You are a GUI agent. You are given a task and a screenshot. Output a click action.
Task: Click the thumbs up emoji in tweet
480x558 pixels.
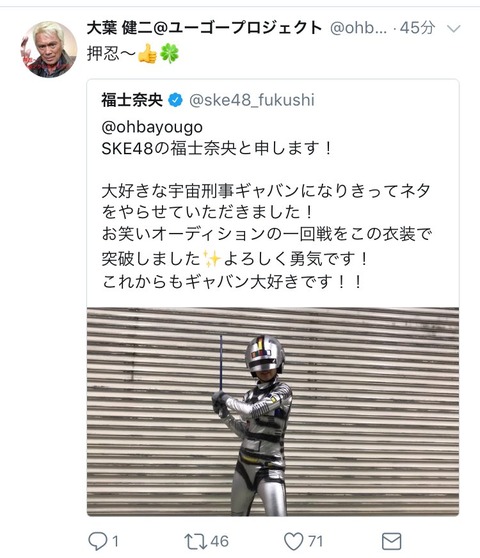[x=147, y=54]
